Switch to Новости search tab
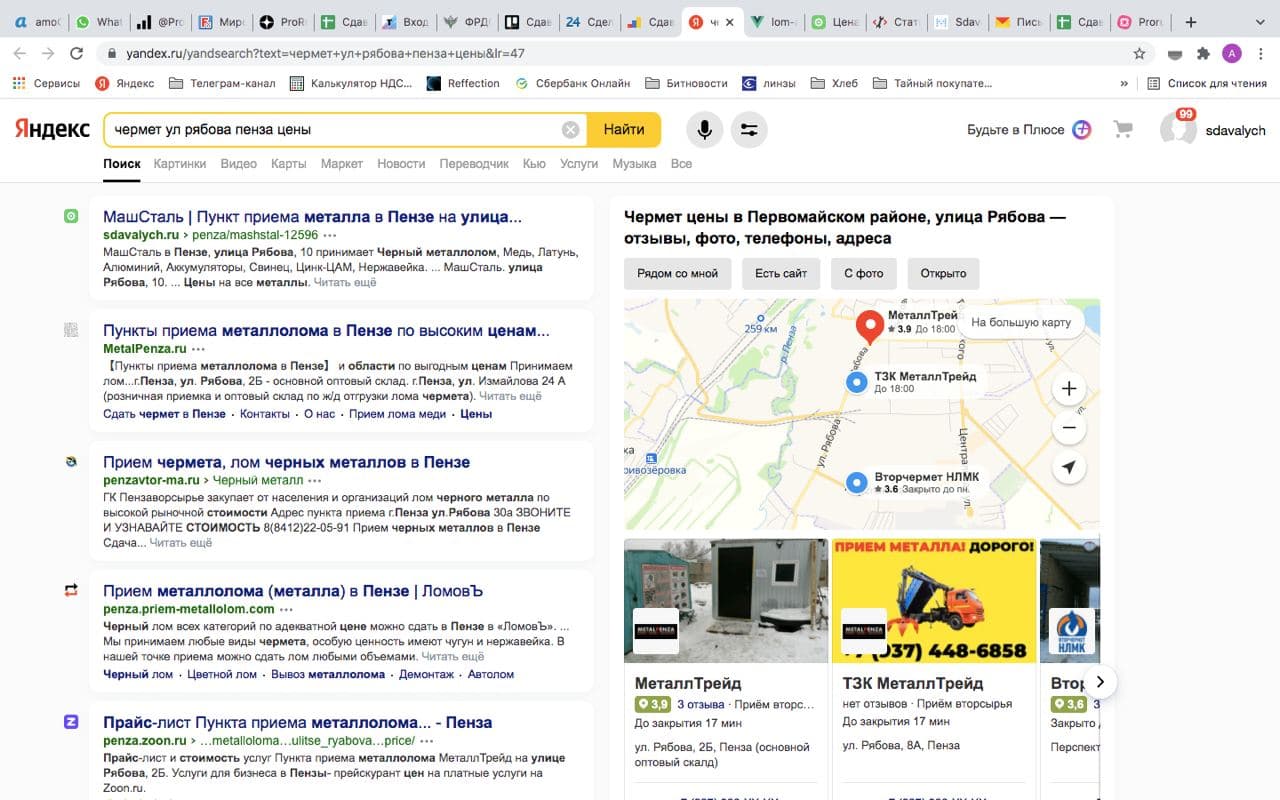Image resolution: width=1280 pixels, height=800 pixels. [401, 163]
